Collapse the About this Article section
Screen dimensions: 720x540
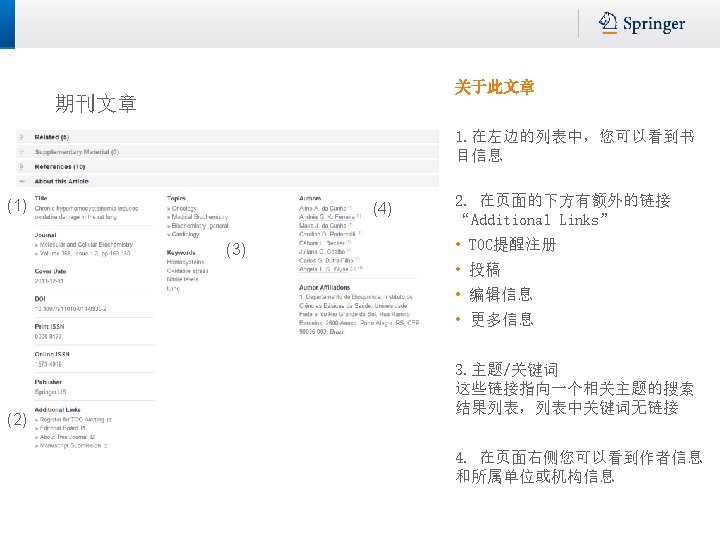point(227,181)
